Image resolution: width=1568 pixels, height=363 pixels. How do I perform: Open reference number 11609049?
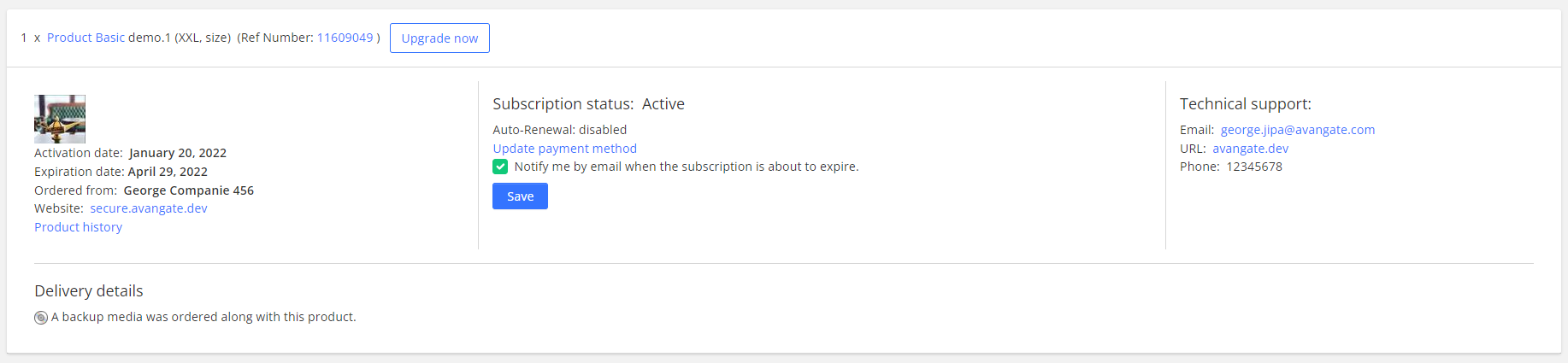tap(345, 38)
